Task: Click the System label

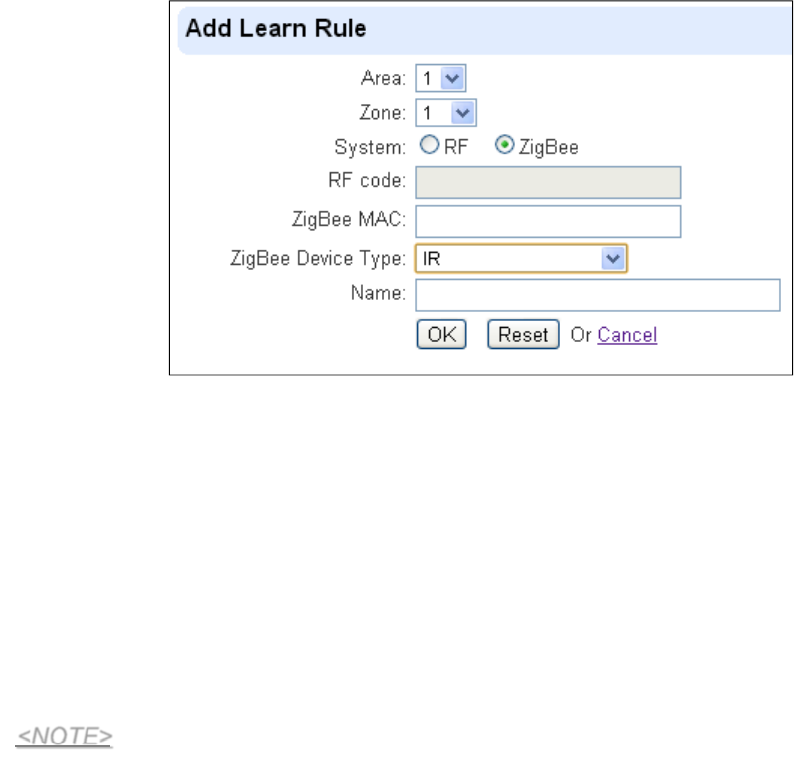Action: (x=370, y=147)
